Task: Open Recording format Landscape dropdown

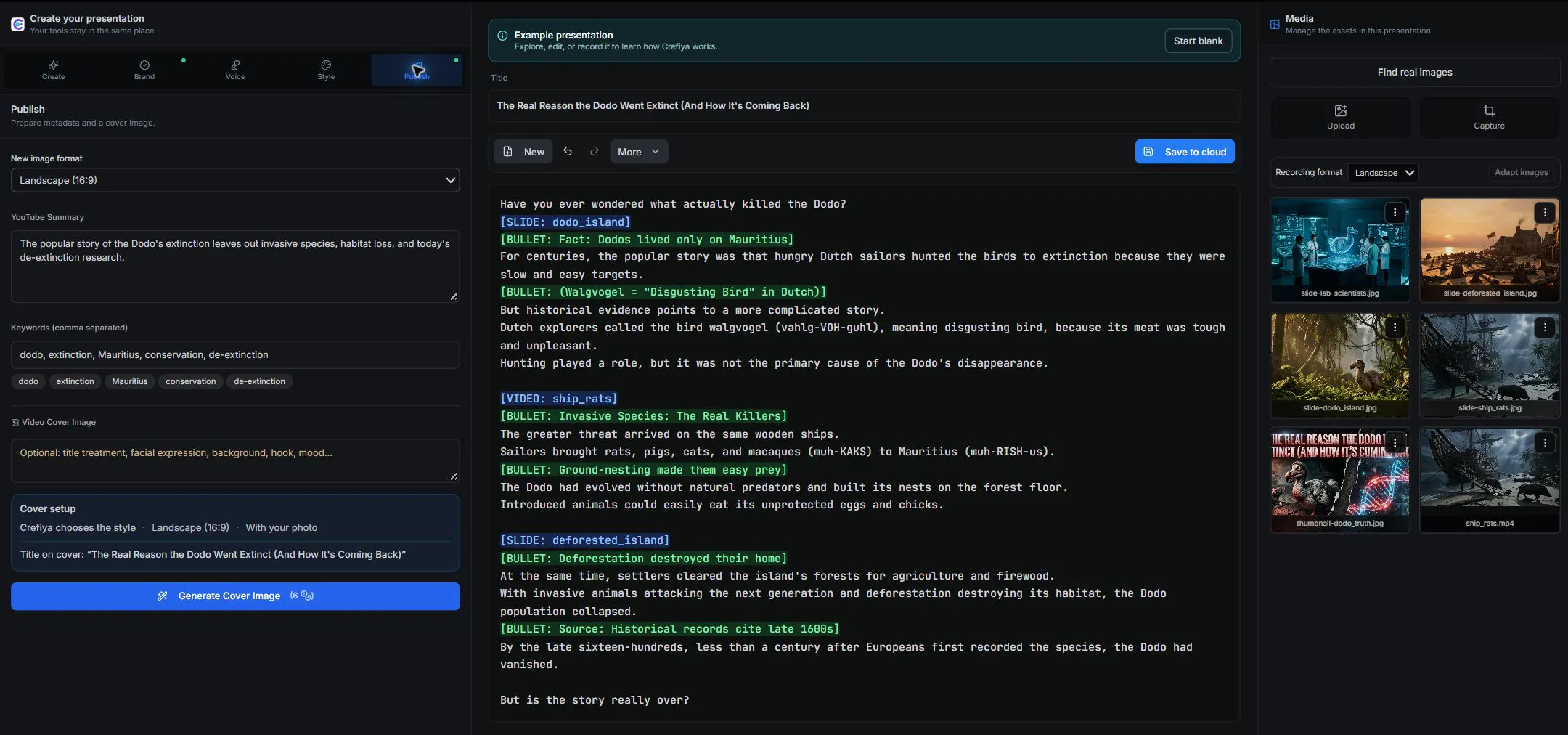Action: [1383, 173]
